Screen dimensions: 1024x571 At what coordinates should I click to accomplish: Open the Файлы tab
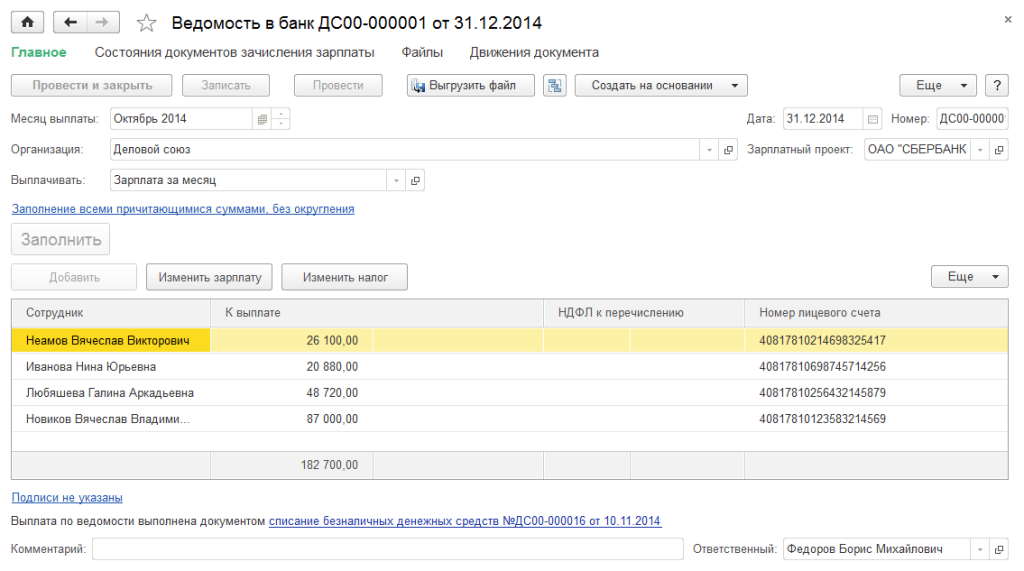(422, 52)
